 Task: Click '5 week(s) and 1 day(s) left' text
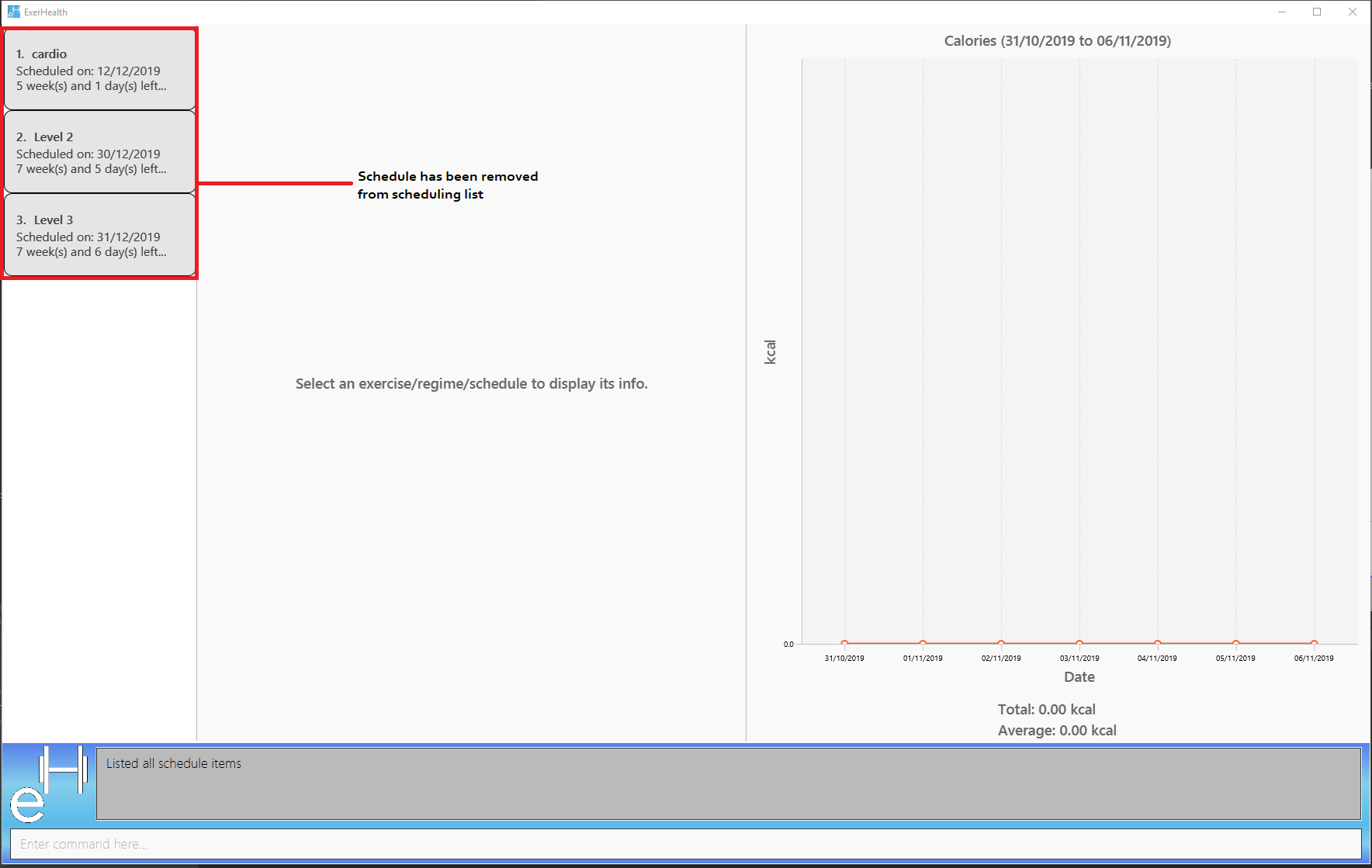click(x=92, y=86)
